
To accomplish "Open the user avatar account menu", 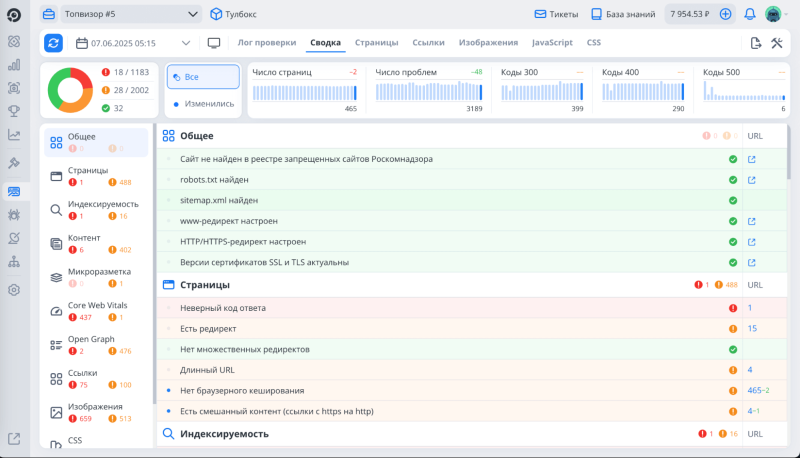I will point(773,15).
